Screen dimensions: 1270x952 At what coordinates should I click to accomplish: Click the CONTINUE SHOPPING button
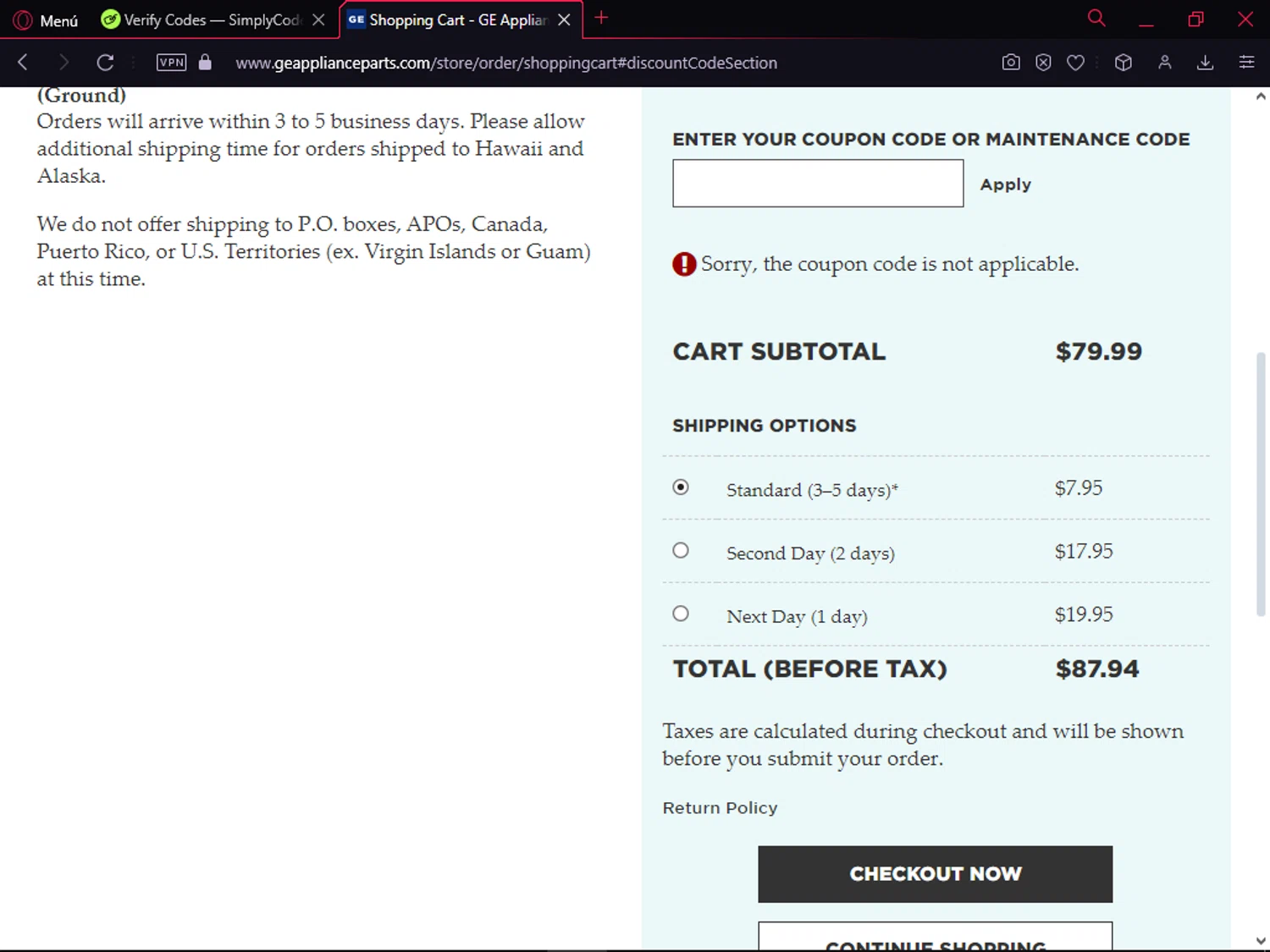[935, 938]
